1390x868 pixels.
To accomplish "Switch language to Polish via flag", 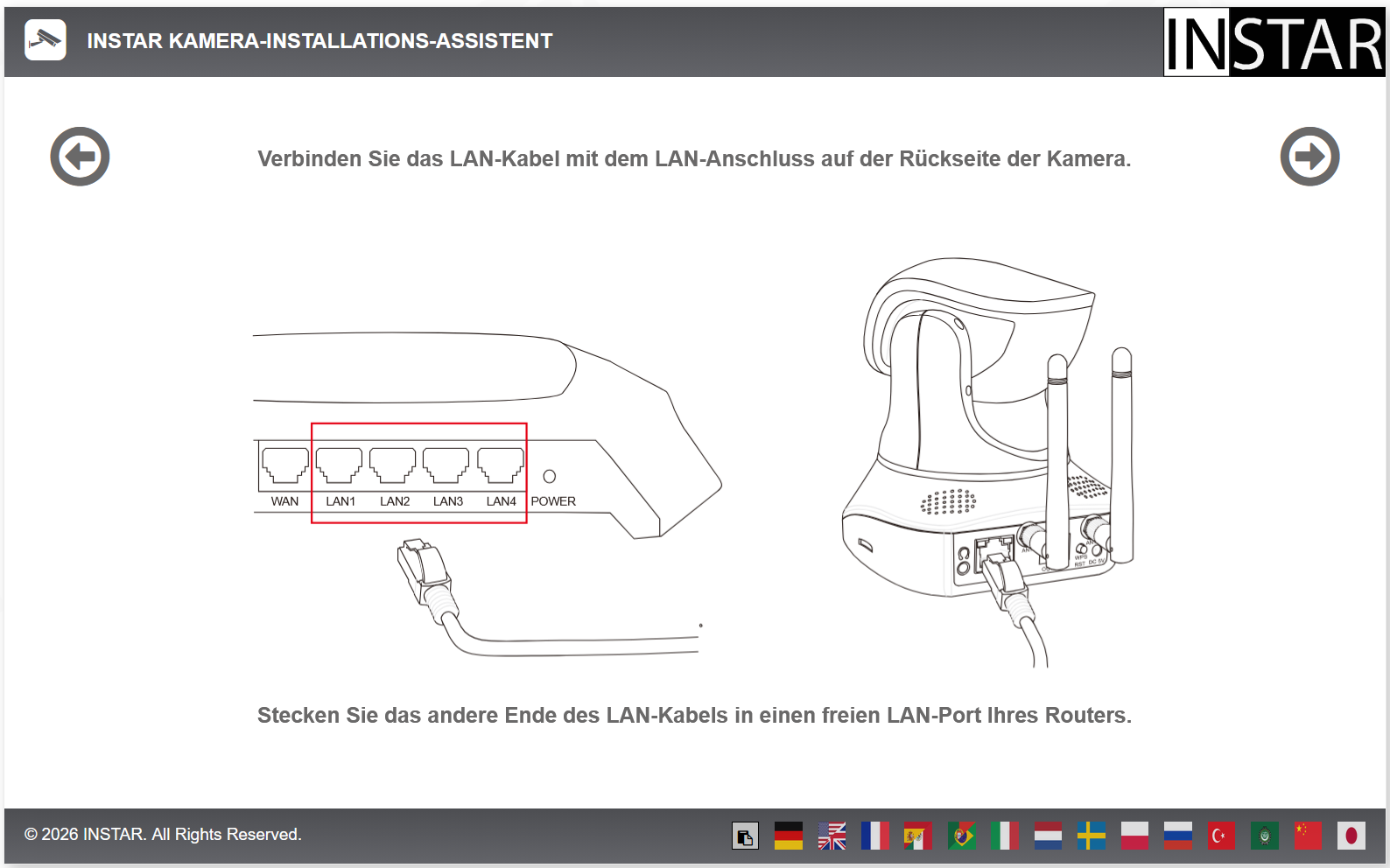I will (1134, 836).
